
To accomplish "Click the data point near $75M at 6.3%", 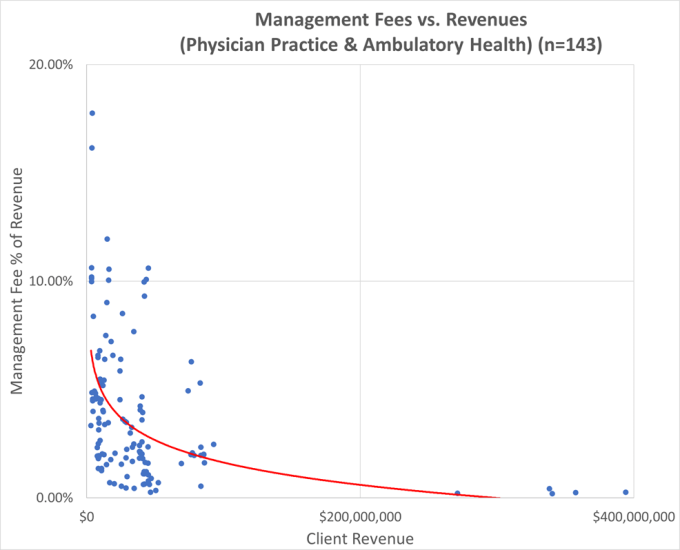I will pyautogui.click(x=191, y=362).
